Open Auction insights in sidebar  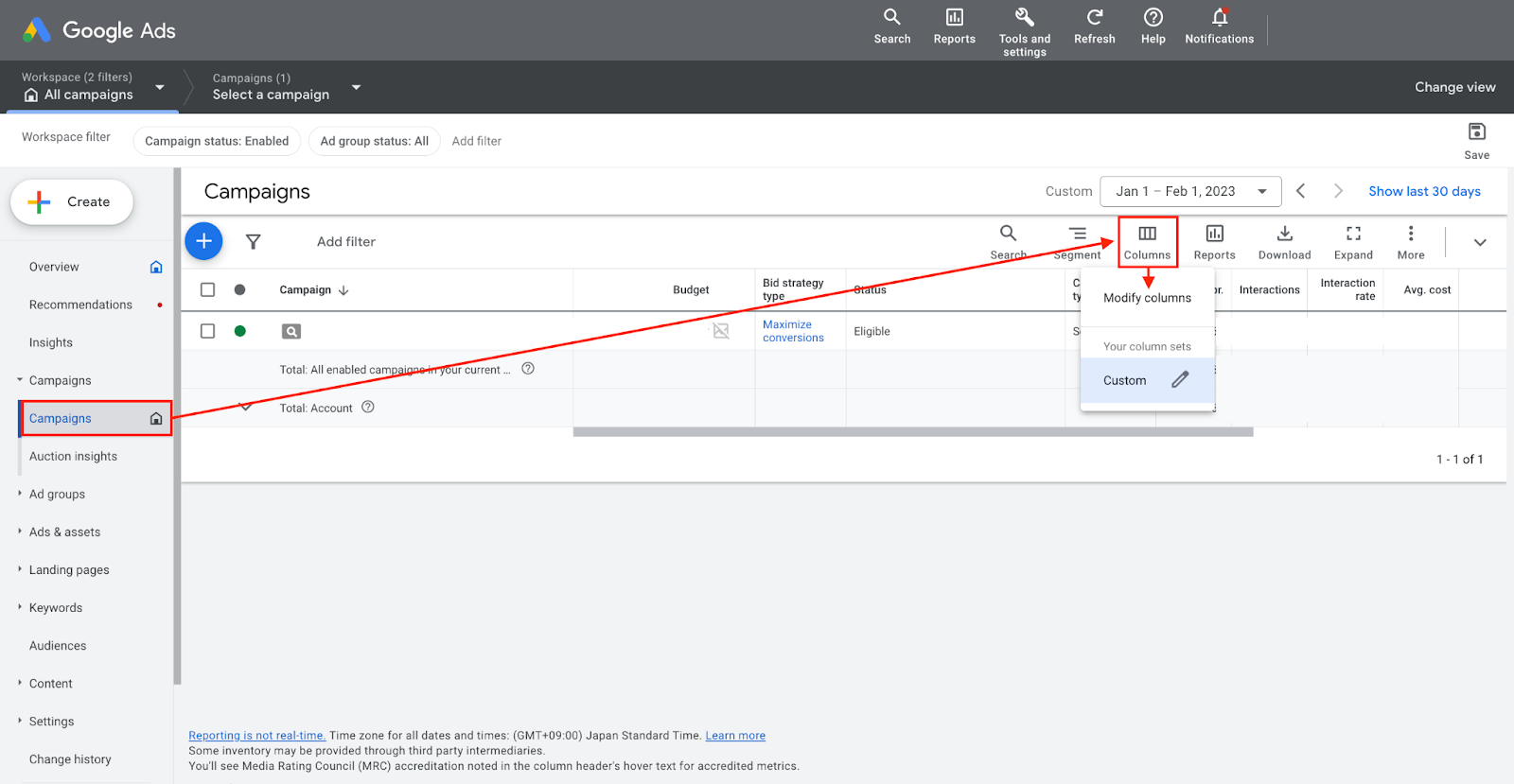coord(73,456)
